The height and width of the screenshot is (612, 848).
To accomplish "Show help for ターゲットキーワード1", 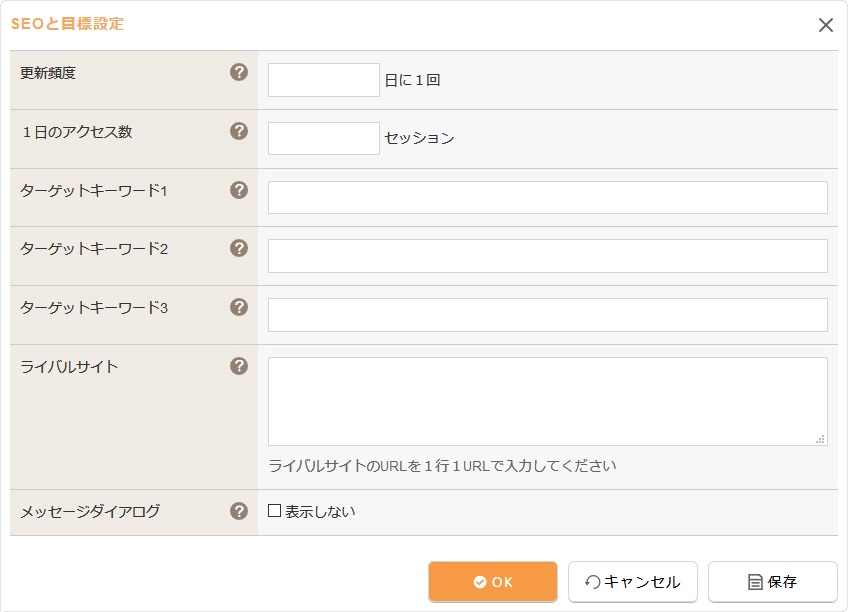I will 239,190.
